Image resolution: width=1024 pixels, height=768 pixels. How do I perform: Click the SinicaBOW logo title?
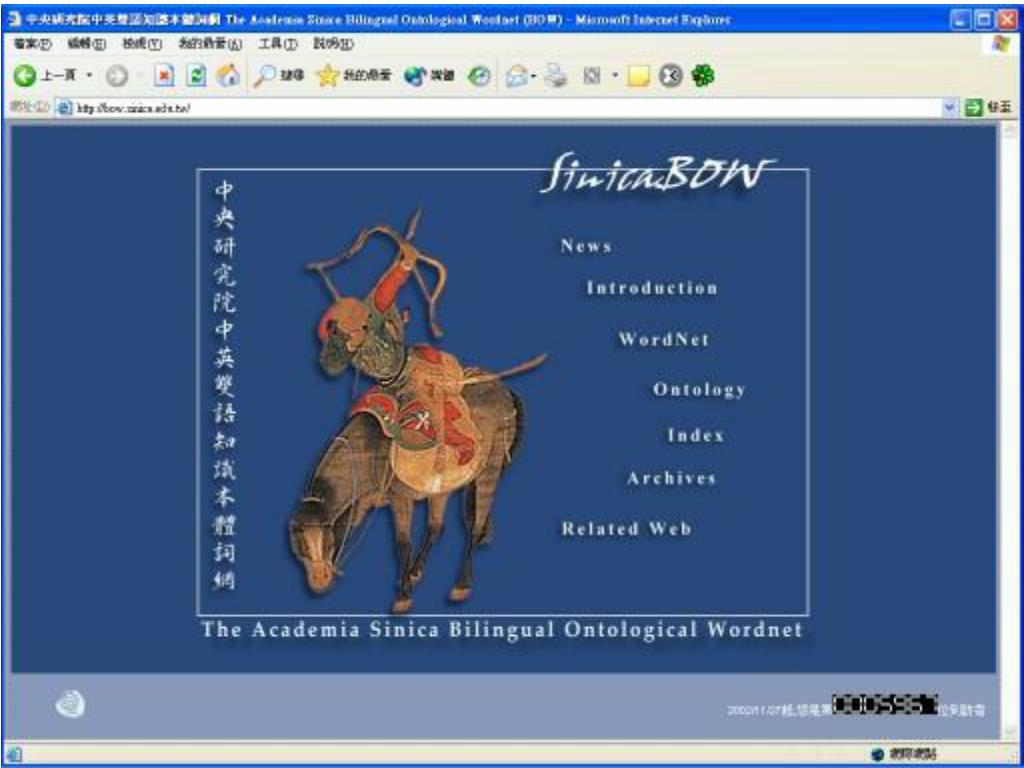pyautogui.click(x=657, y=174)
